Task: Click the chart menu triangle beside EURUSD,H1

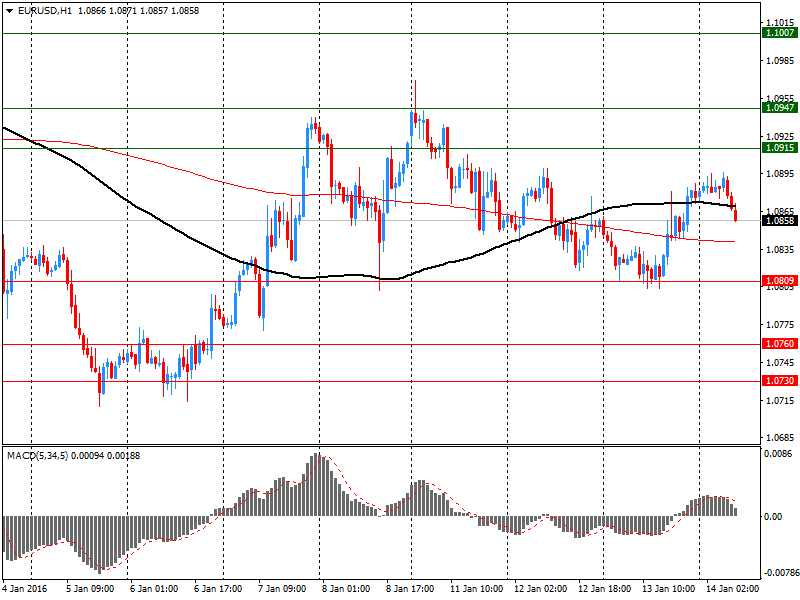Action: pyautogui.click(x=9, y=11)
